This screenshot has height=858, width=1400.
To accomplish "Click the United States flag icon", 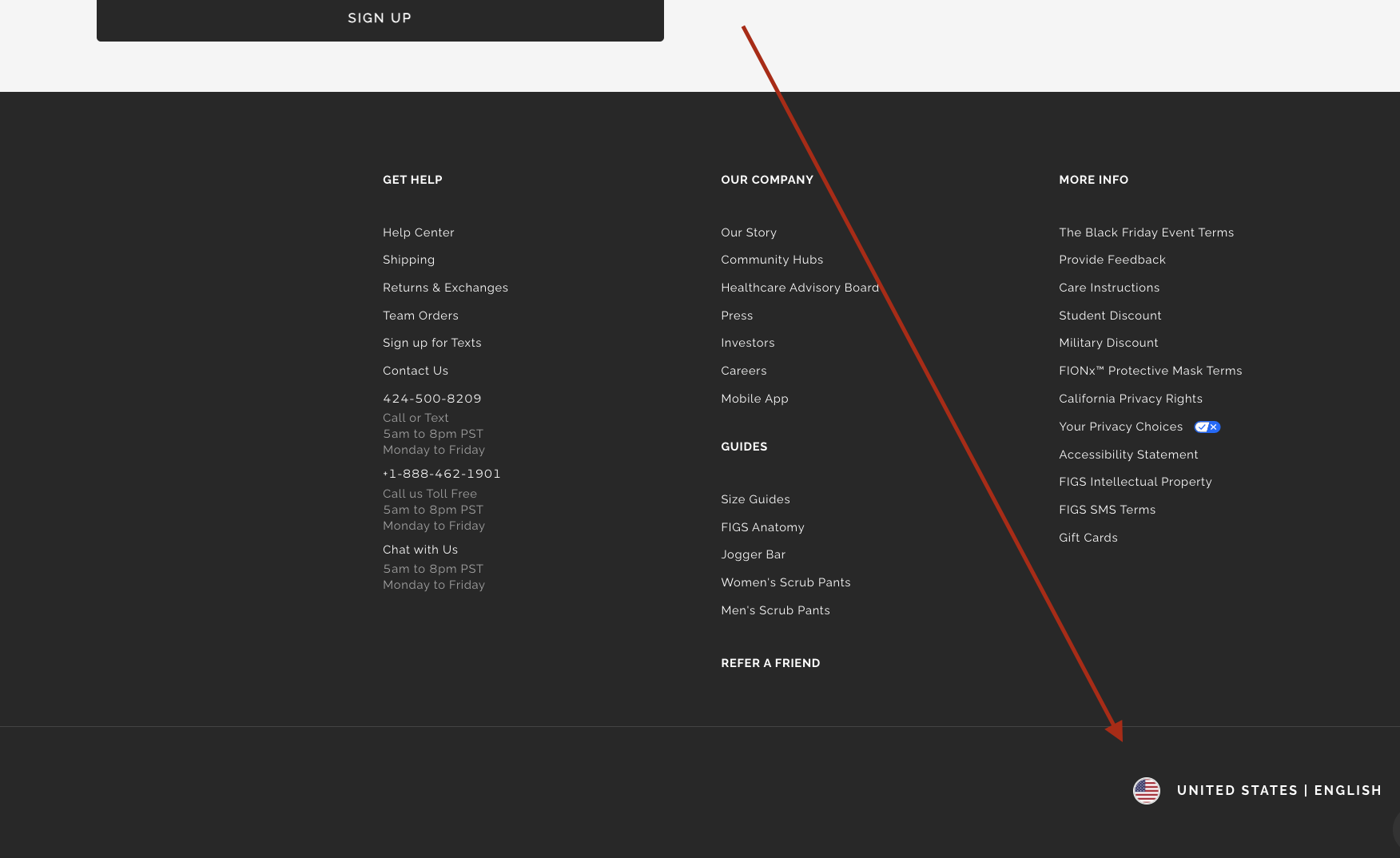I will (1146, 791).
